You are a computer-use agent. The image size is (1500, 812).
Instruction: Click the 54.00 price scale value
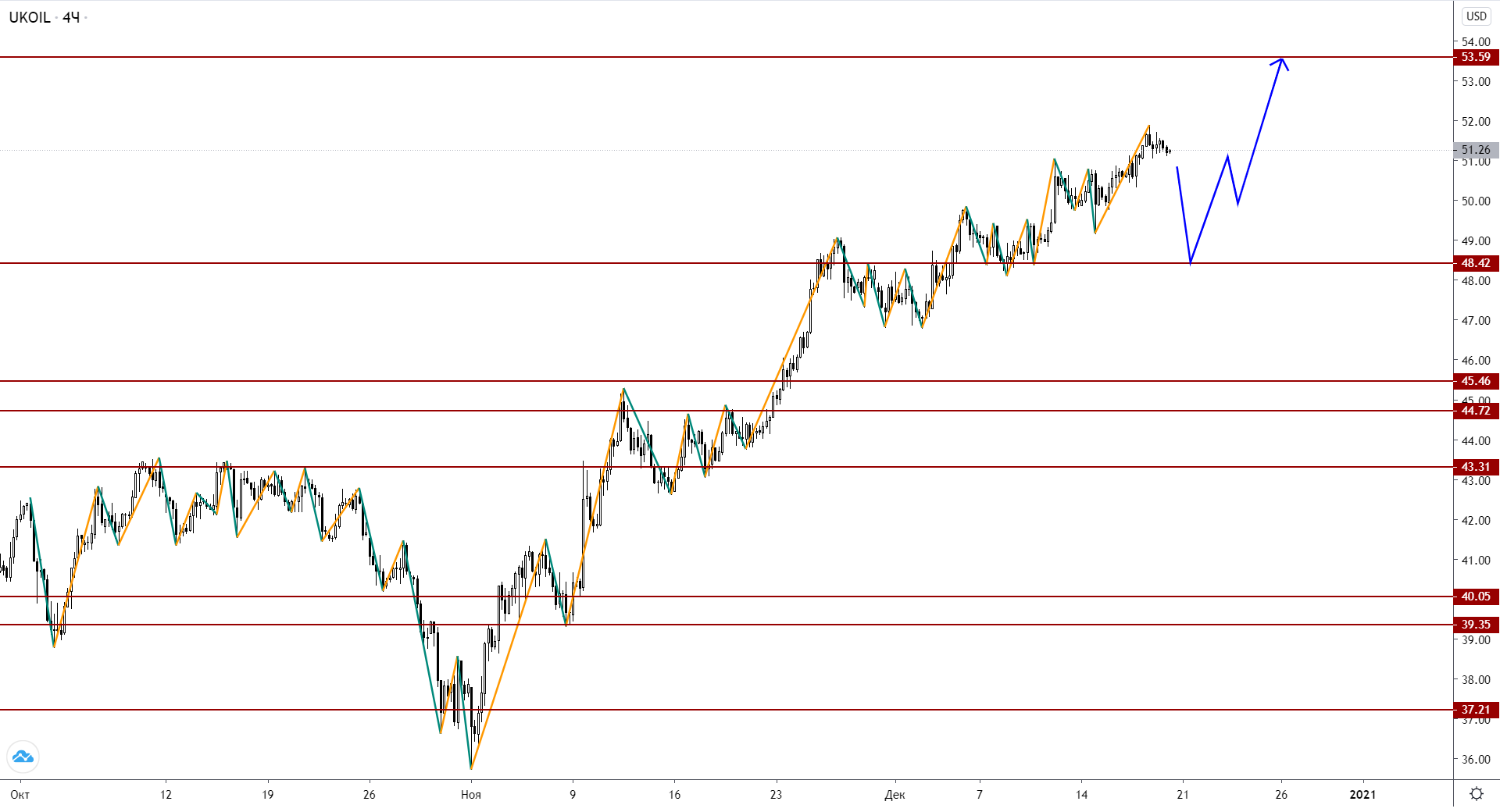tap(1476, 41)
